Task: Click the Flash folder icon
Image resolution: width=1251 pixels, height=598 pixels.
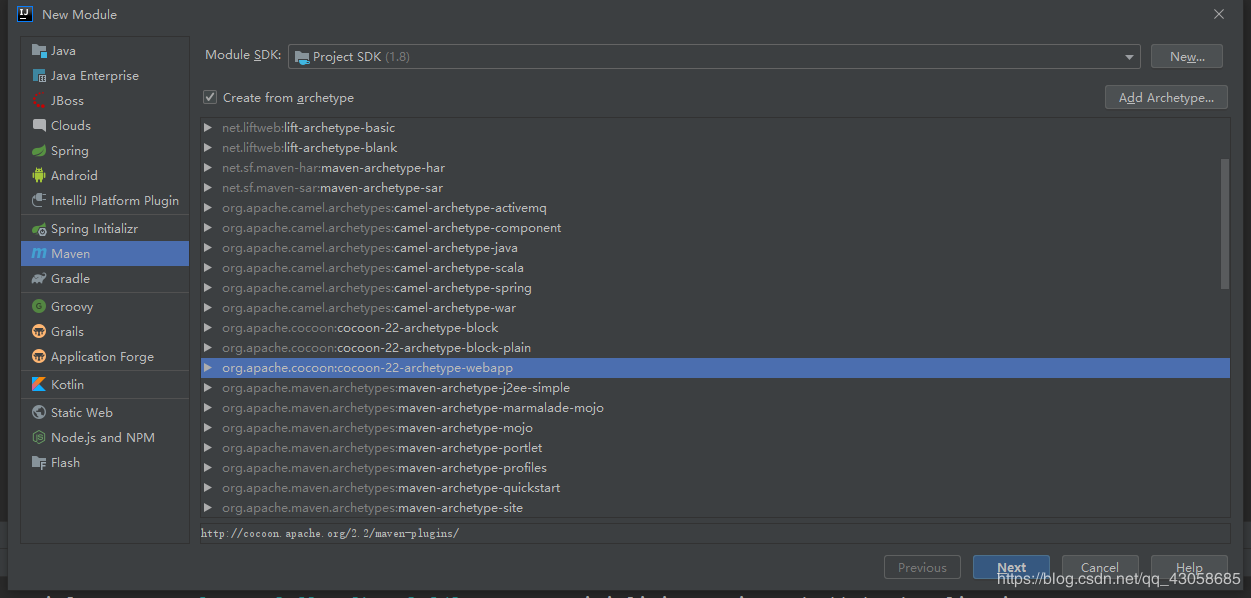Action: click(39, 463)
